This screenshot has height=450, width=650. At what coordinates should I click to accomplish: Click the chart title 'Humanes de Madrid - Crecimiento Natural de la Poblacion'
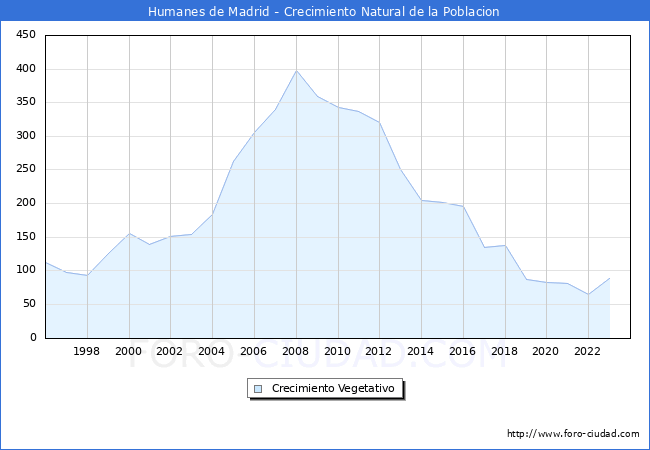click(323, 11)
